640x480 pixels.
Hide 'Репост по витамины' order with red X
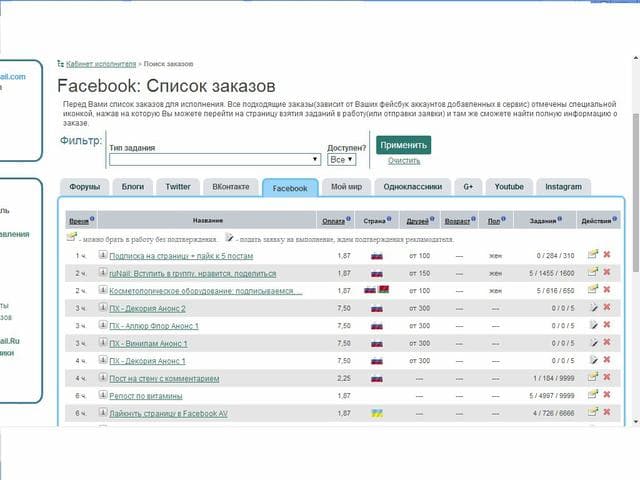pyautogui.click(x=607, y=395)
